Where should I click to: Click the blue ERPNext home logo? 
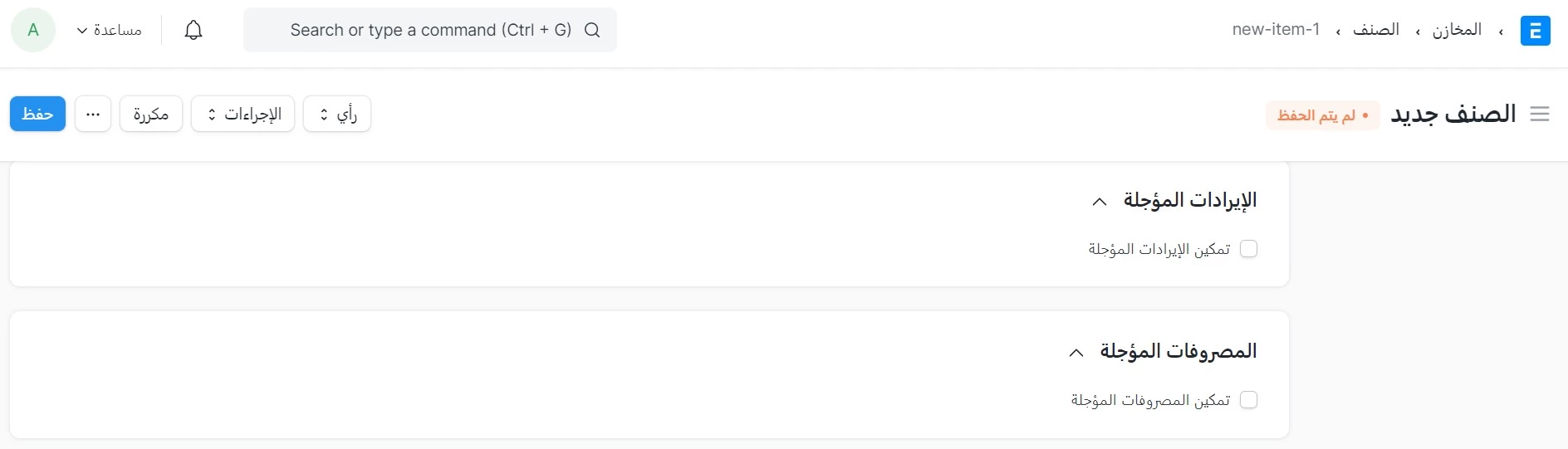pos(1535,31)
